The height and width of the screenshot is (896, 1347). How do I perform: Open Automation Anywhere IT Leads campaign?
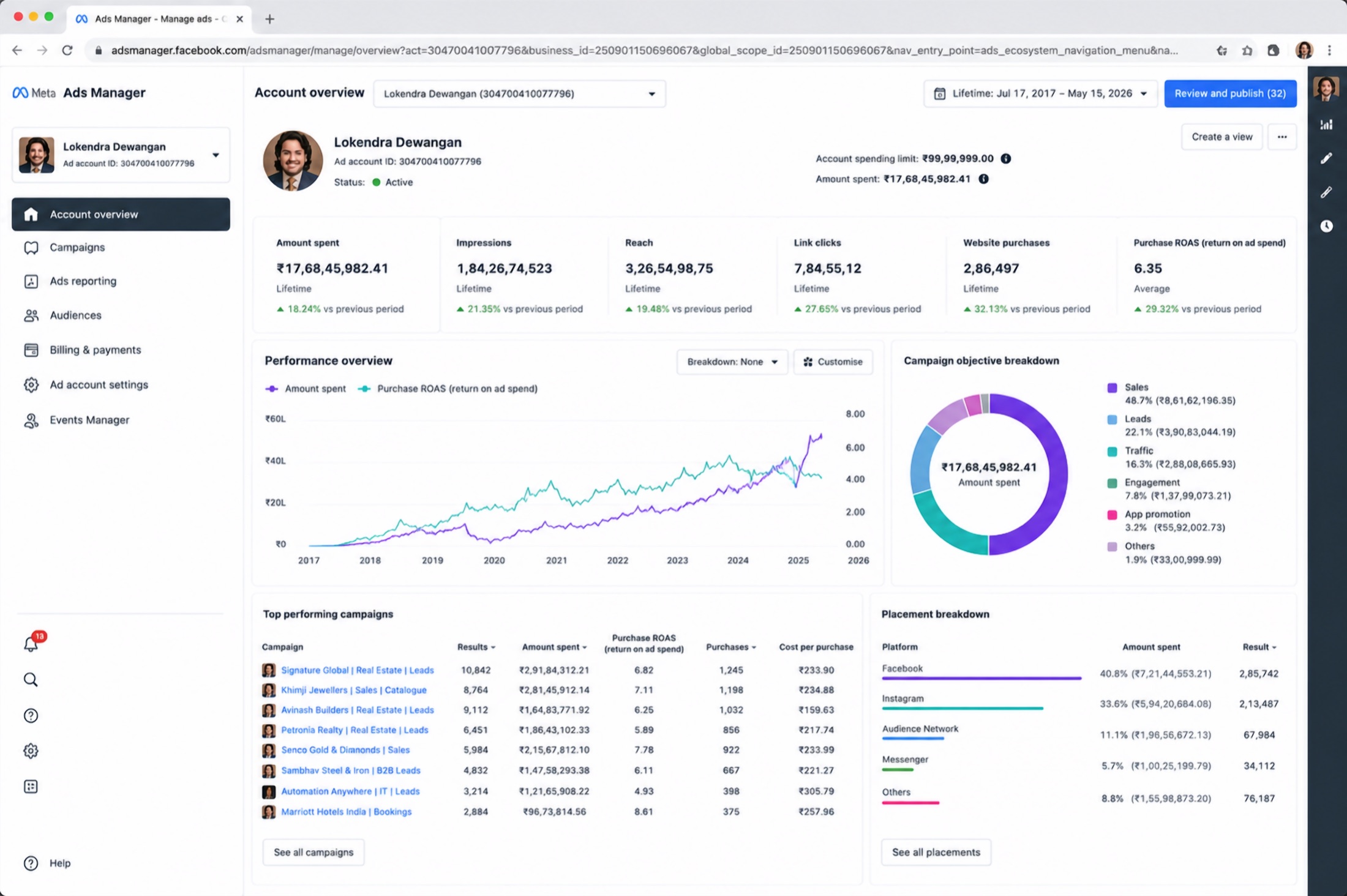(350, 791)
